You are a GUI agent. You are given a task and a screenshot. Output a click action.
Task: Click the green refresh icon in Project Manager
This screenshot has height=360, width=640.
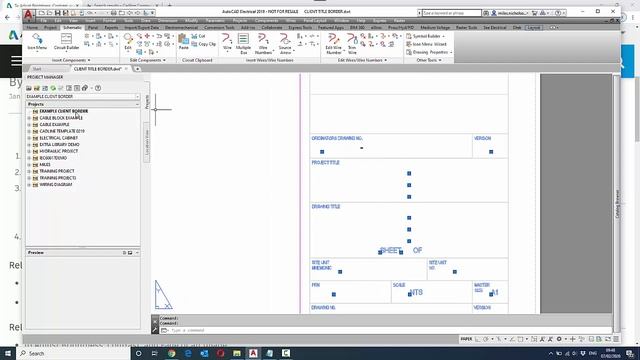53,88
